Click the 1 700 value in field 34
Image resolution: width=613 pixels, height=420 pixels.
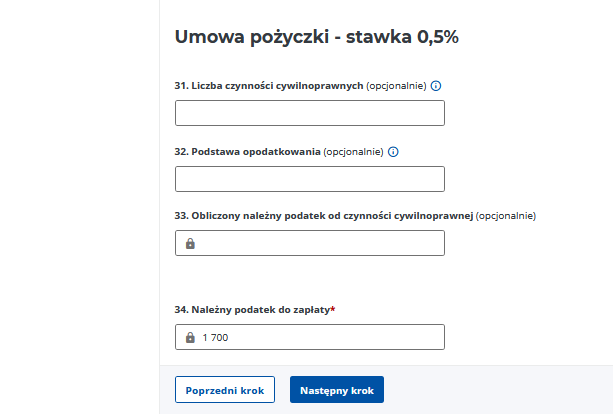215,337
